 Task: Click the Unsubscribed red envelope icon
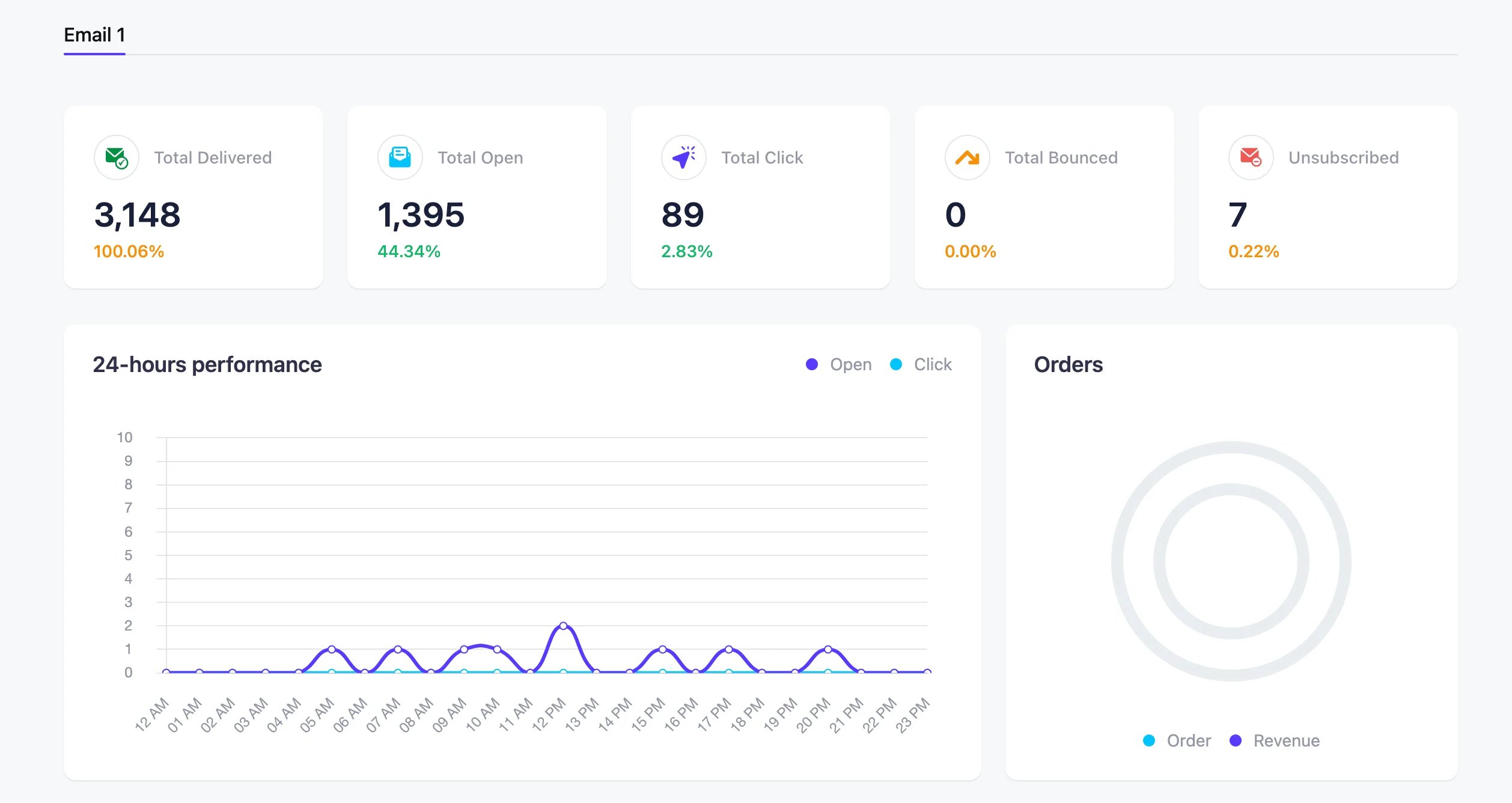coord(1249,157)
